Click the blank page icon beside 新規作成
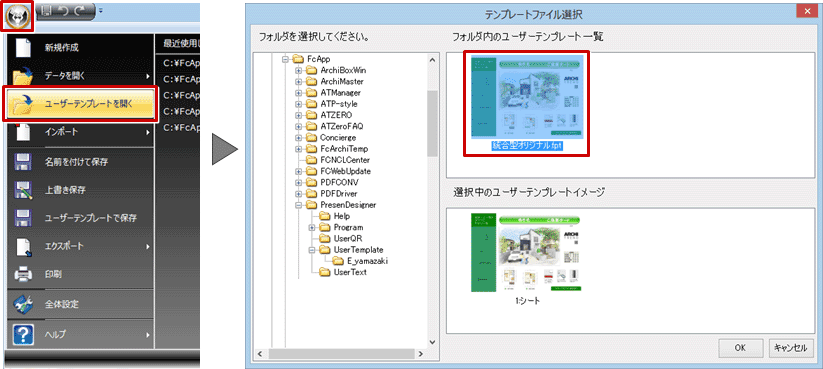Screen dimensions: 823x369 click(x=23, y=47)
